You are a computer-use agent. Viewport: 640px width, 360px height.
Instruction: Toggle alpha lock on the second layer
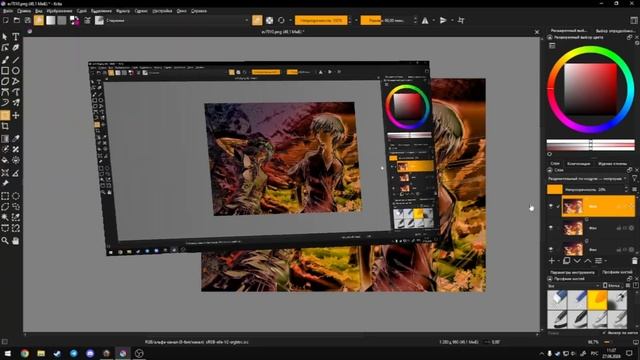pyautogui.click(x=631, y=228)
